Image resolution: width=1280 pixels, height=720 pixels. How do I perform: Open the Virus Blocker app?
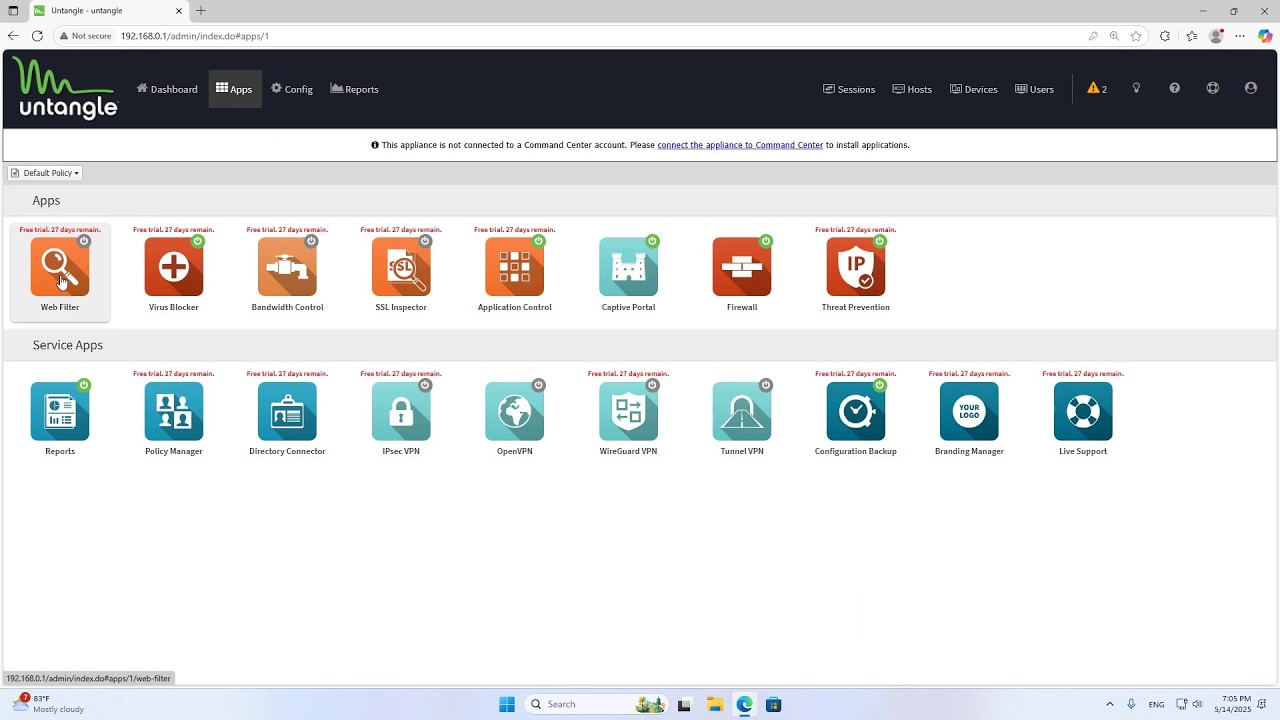[x=174, y=267]
